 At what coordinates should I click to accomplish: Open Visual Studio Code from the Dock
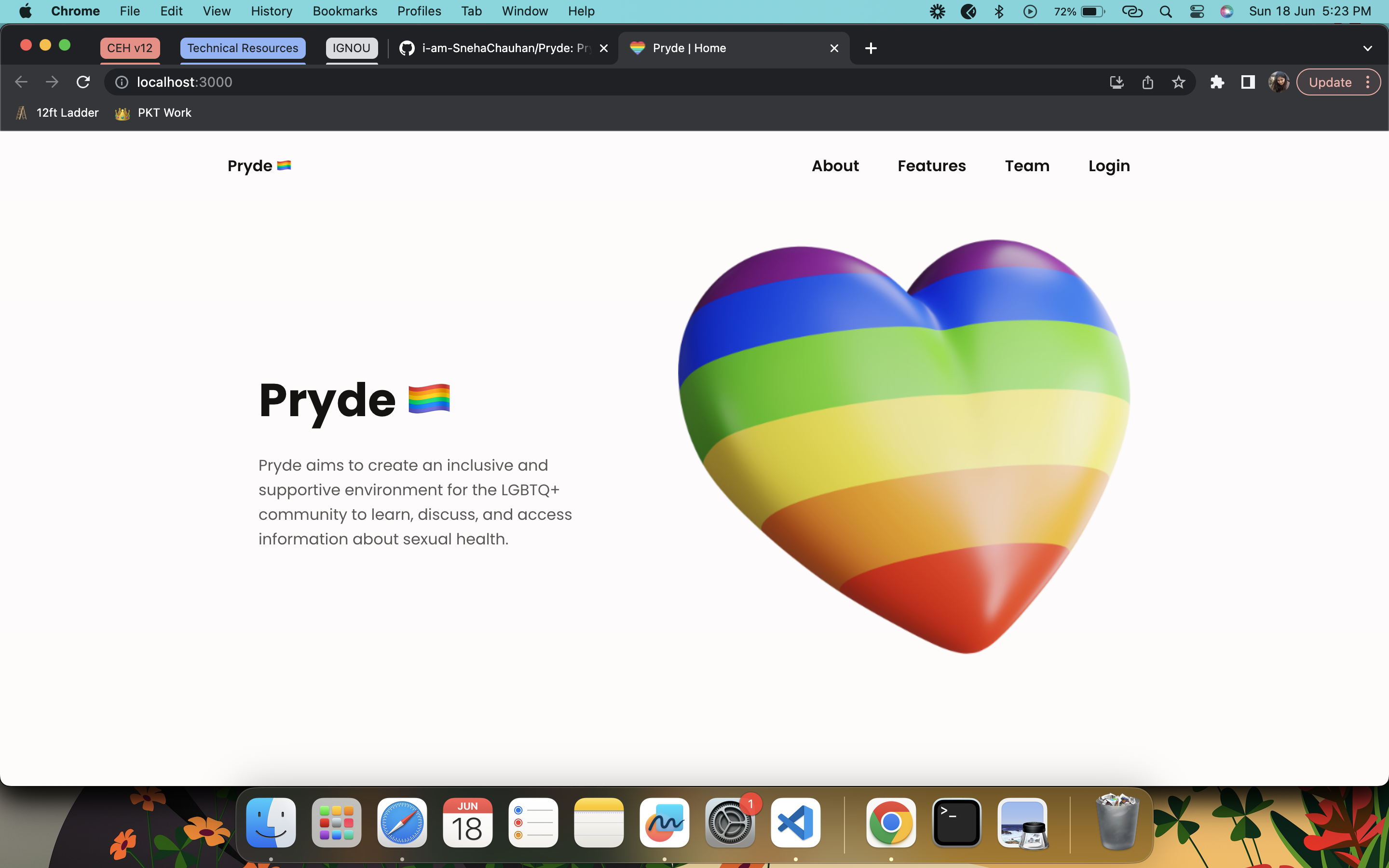pyautogui.click(x=795, y=823)
